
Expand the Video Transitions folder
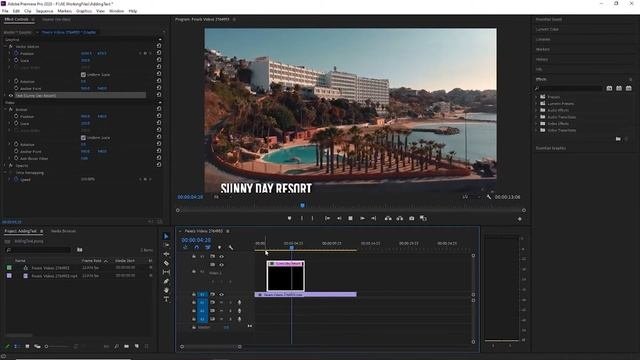coord(537,130)
